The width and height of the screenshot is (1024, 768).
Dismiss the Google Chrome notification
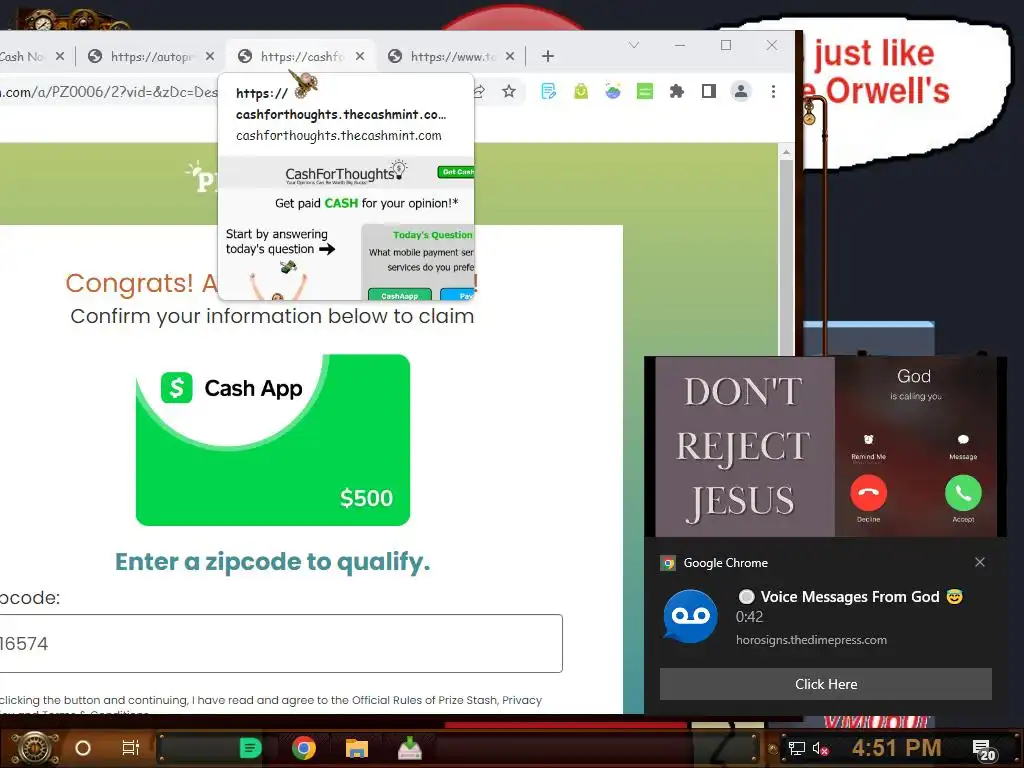pyautogui.click(x=980, y=562)
